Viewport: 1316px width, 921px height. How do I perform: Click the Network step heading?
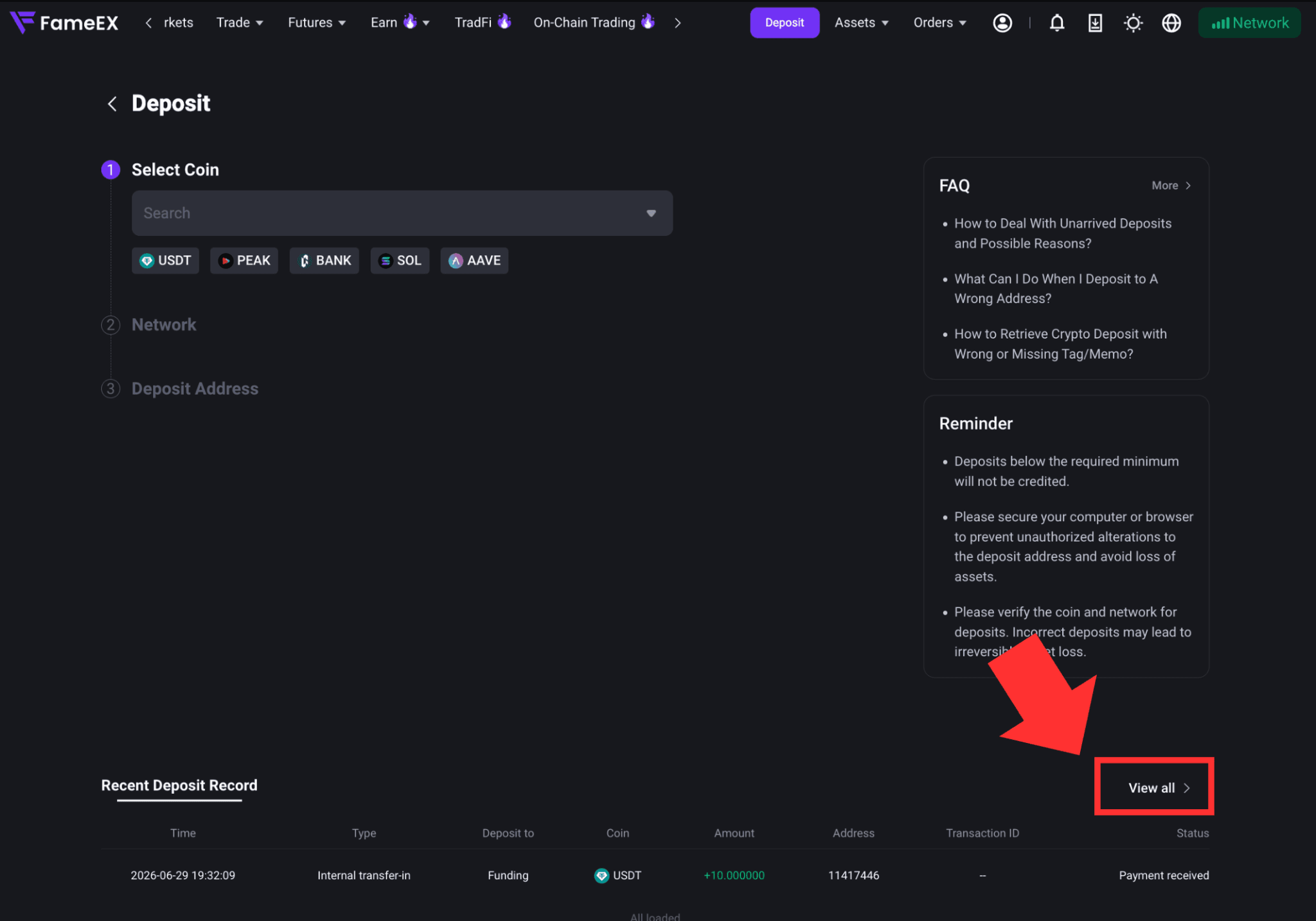[x=164, y=325]
